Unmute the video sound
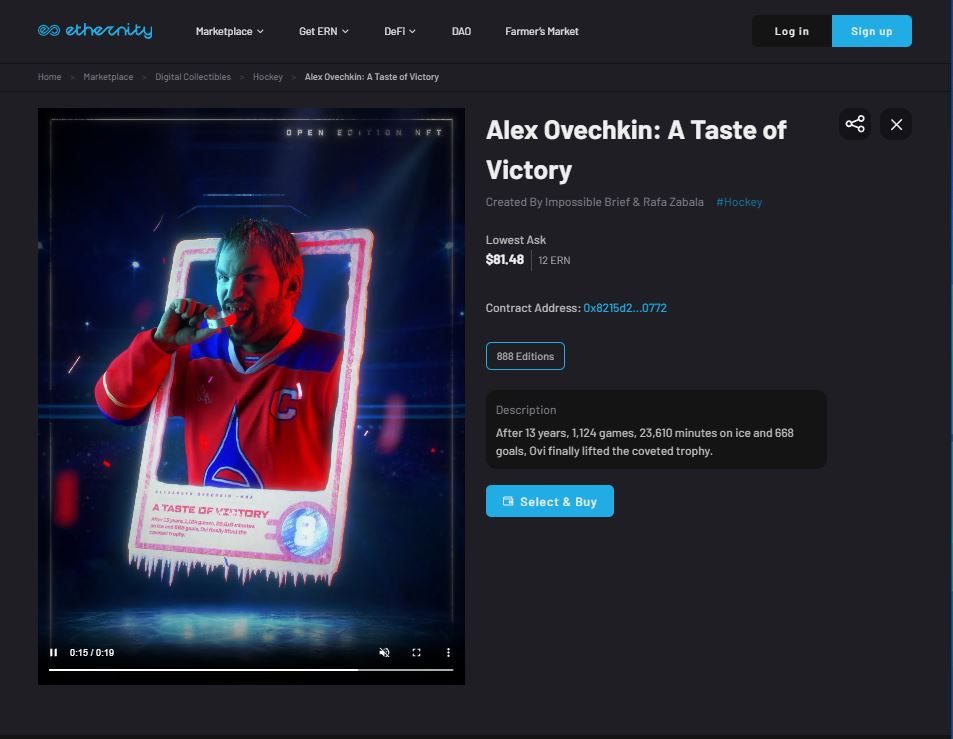953x739 pixels. [x=384, y=652]
